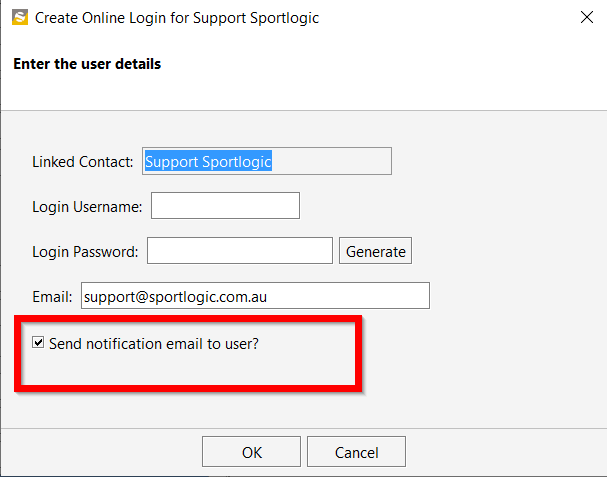Close the Create Online Login dialog
The height and width of the screenshot is (477, 607).
click(x=586, y=17)
